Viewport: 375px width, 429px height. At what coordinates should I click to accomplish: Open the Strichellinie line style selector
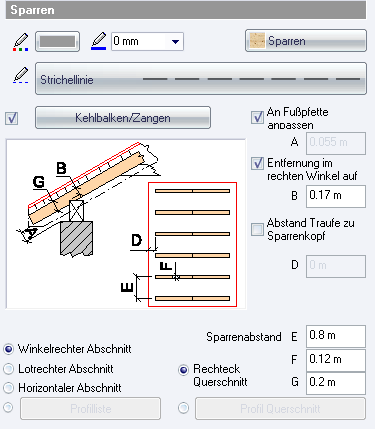(201, 79)
